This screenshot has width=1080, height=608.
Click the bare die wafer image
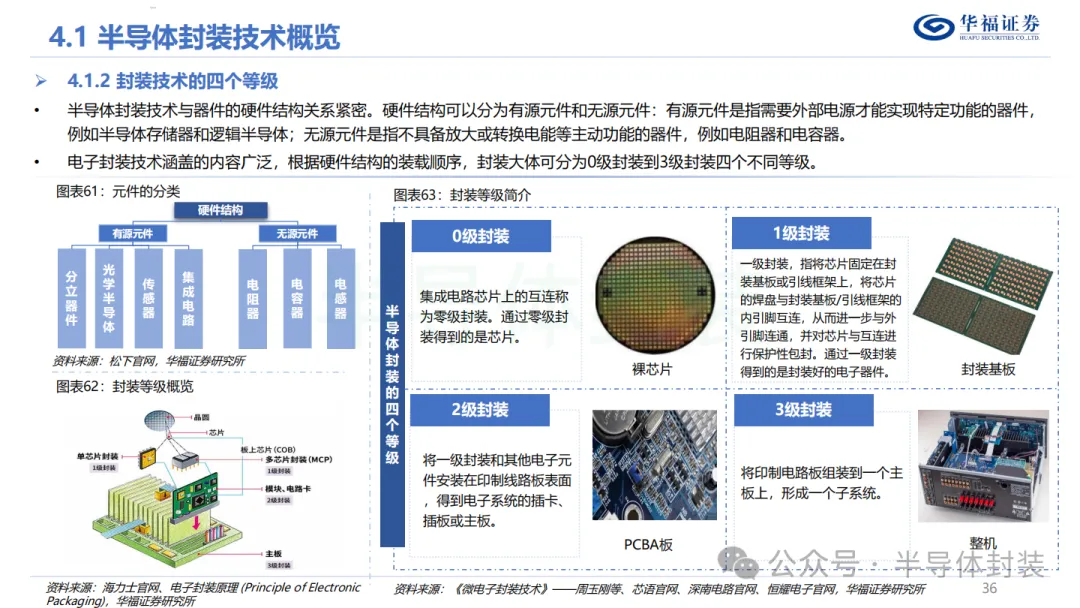[x=654, y=295]
